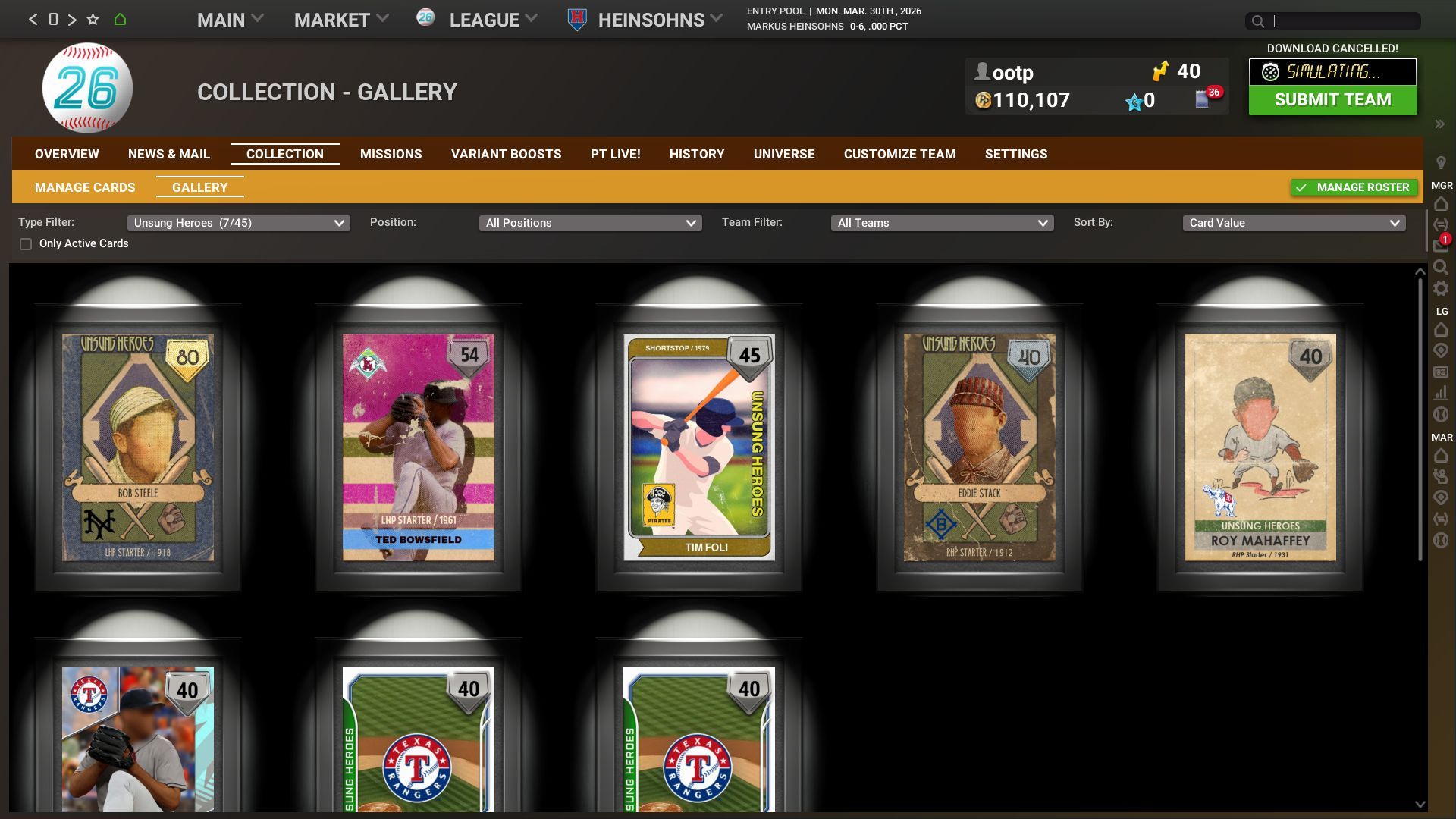The image size is (1456, 819).
Task: Open the Eddie Stack 40 card
Action: [x=980, y=447]
